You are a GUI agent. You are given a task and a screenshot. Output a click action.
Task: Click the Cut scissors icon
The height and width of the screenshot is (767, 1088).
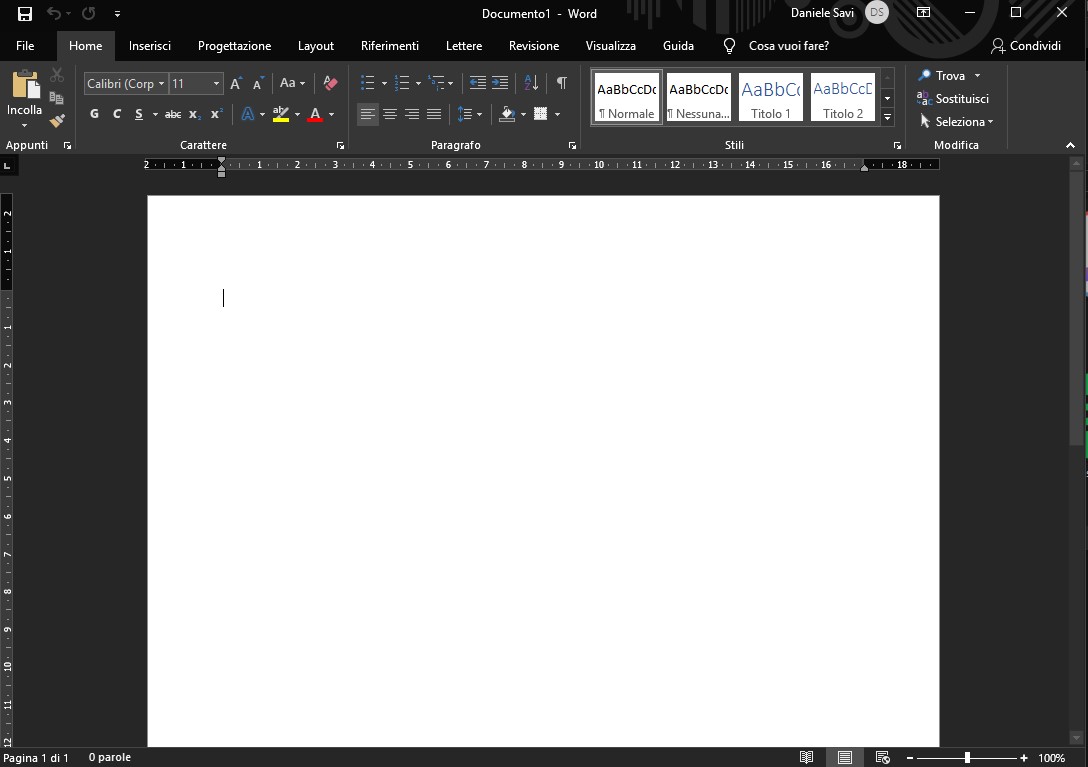(57, 75)
